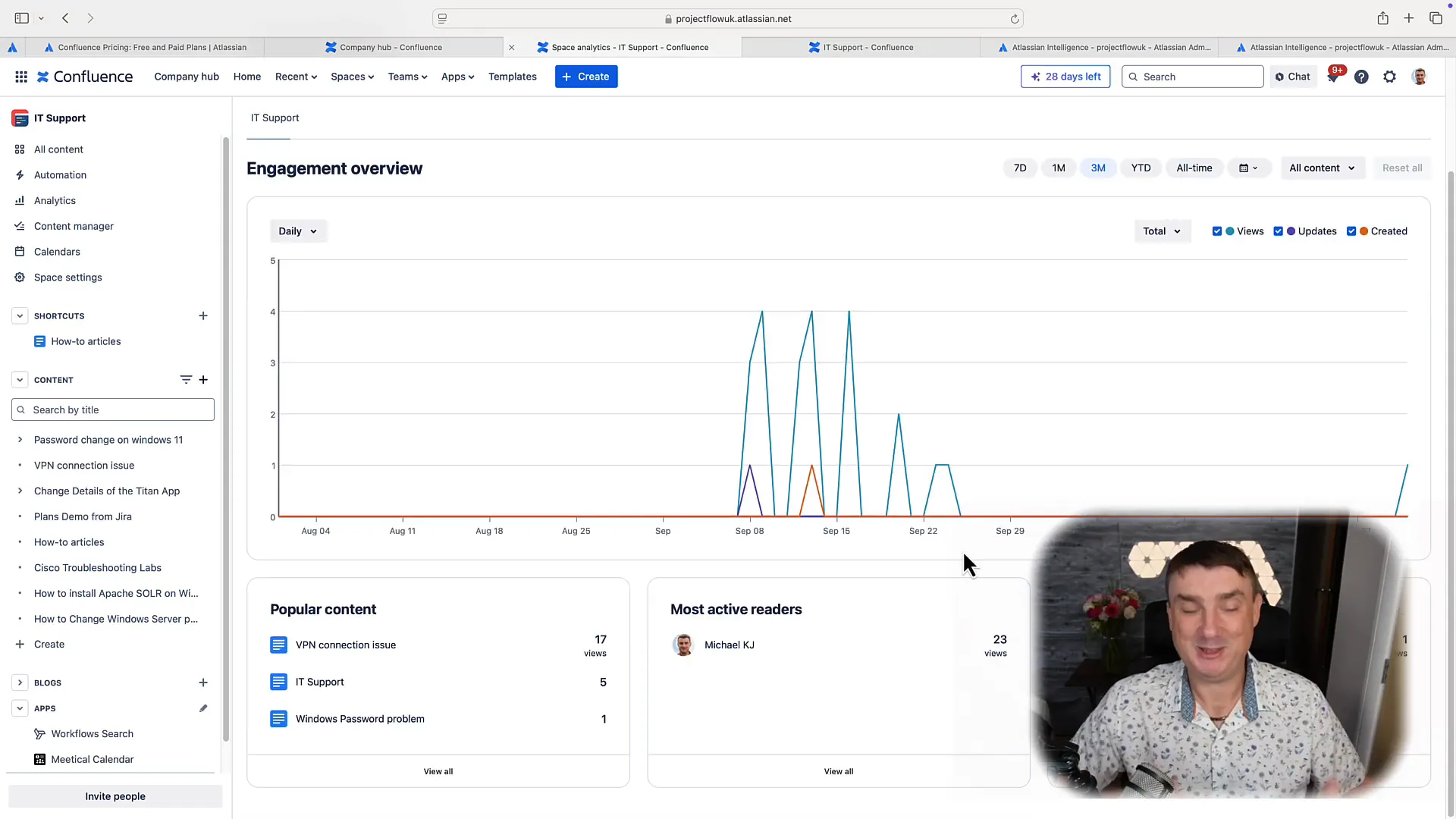Open Workflows Search app
Image resolution: width=1456 pixels, height=819 pixels.
pyautogui.click(x=92, y=734)
